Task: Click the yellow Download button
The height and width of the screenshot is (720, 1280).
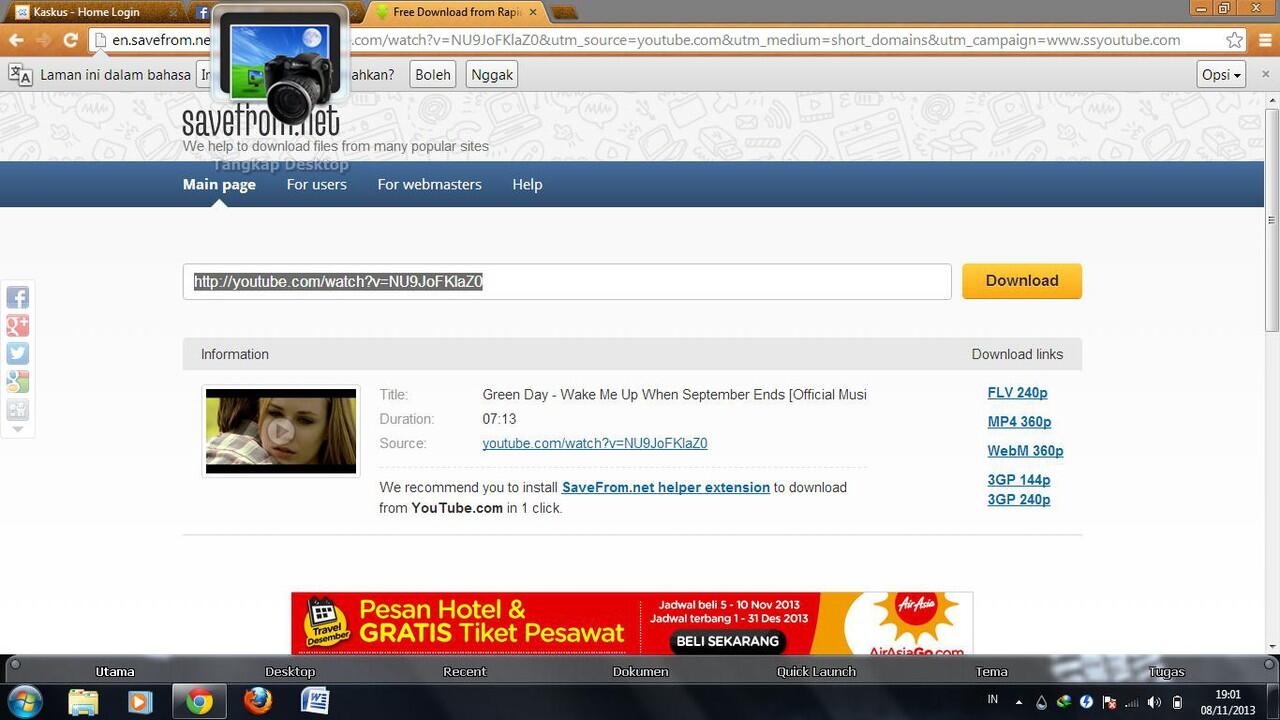Action: coord(1022,281)
